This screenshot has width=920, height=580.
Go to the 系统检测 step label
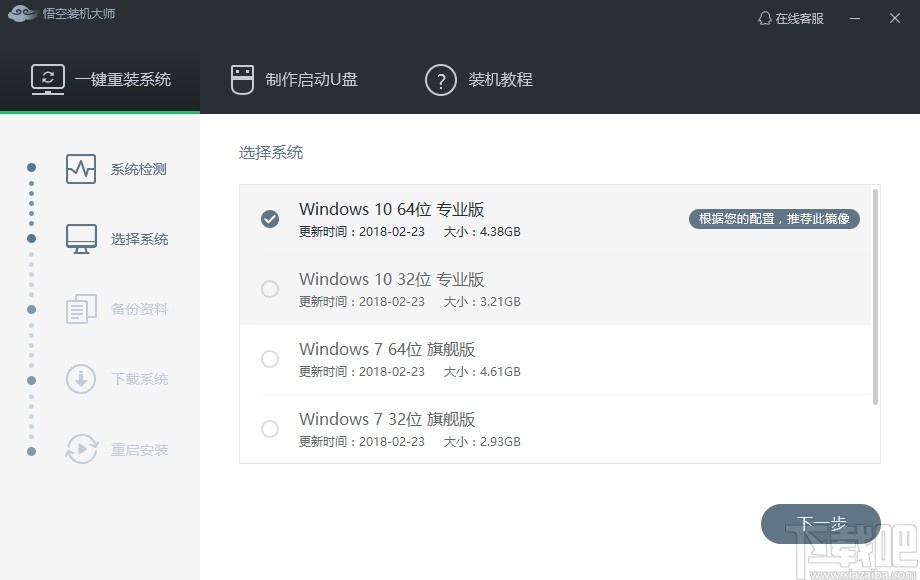point(138,169)
